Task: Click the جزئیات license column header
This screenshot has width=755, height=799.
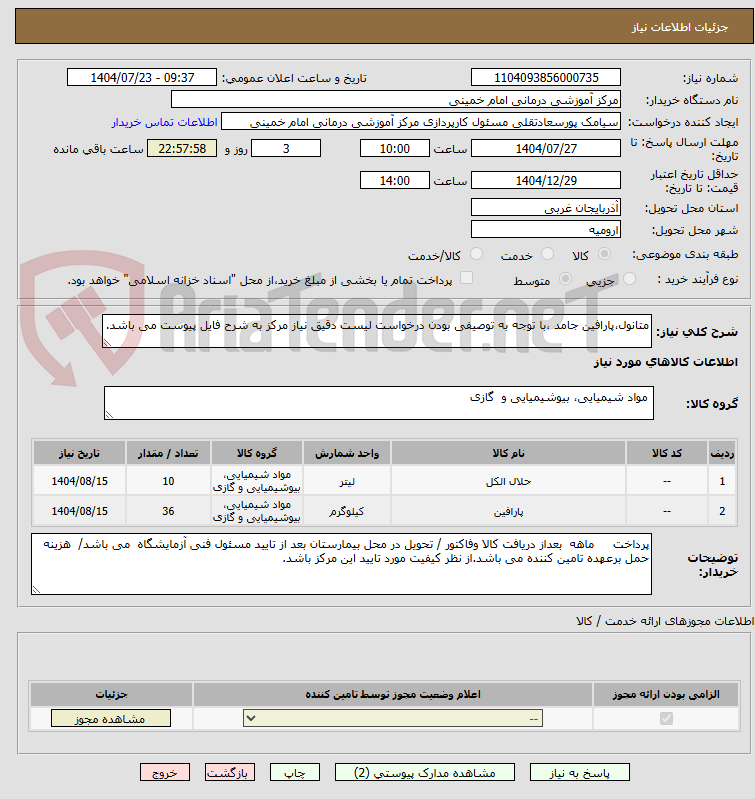Action: click(x=111, y=695)
